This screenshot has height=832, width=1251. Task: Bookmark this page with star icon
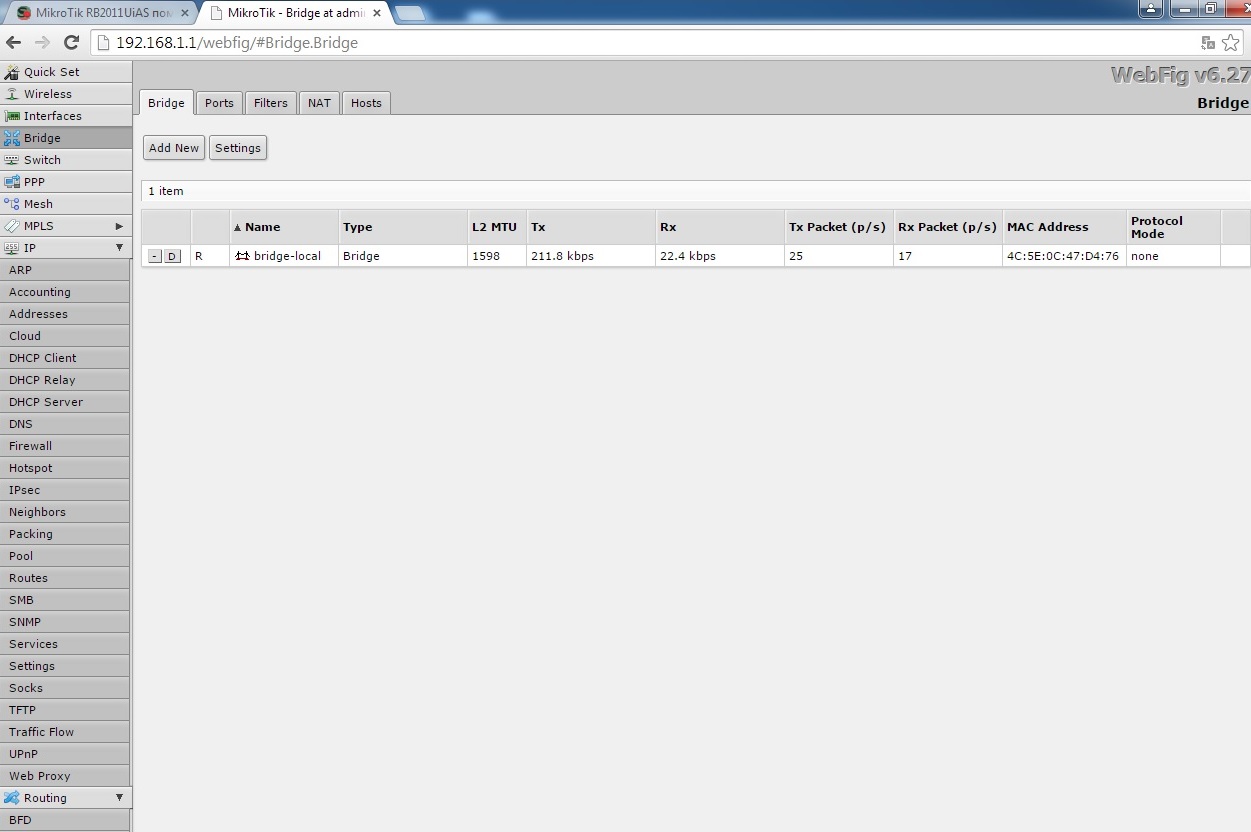(1231, 43)
